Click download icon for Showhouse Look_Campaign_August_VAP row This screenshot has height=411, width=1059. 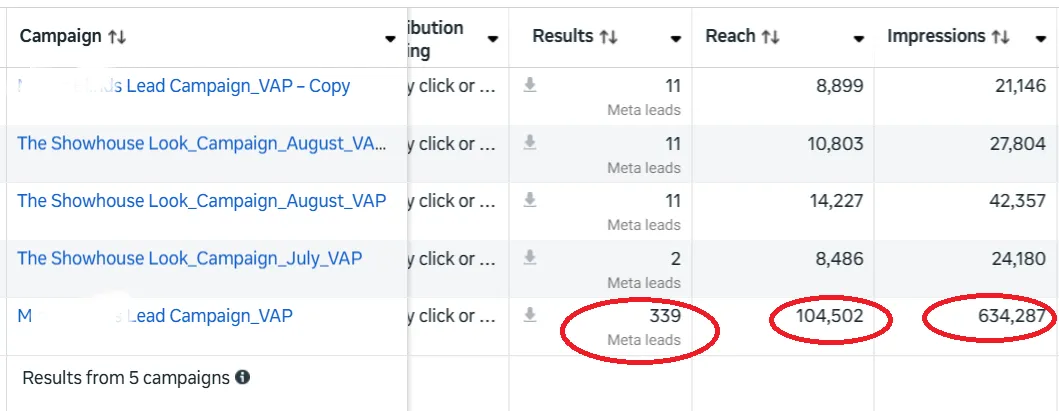click(530, 200)
